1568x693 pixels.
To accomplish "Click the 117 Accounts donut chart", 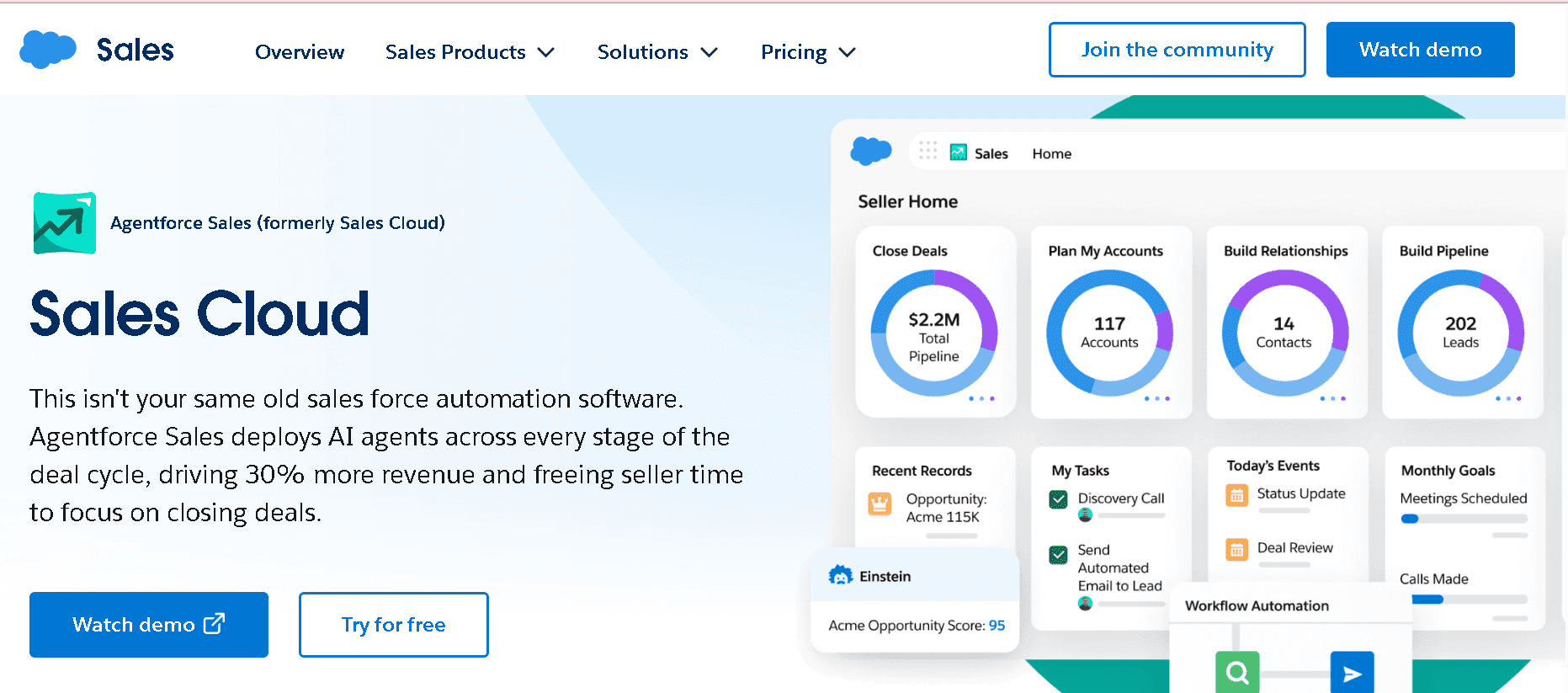I will click(1109, 333).
